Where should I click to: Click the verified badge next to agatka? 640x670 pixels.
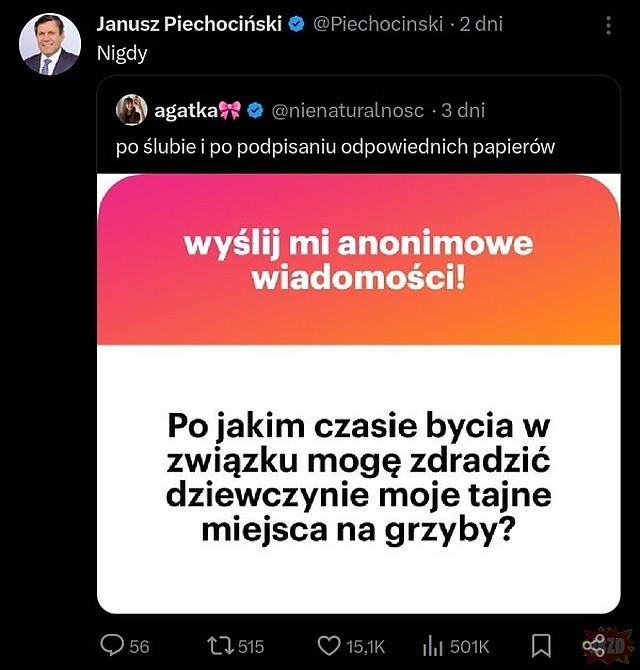(x=256, y=110)
